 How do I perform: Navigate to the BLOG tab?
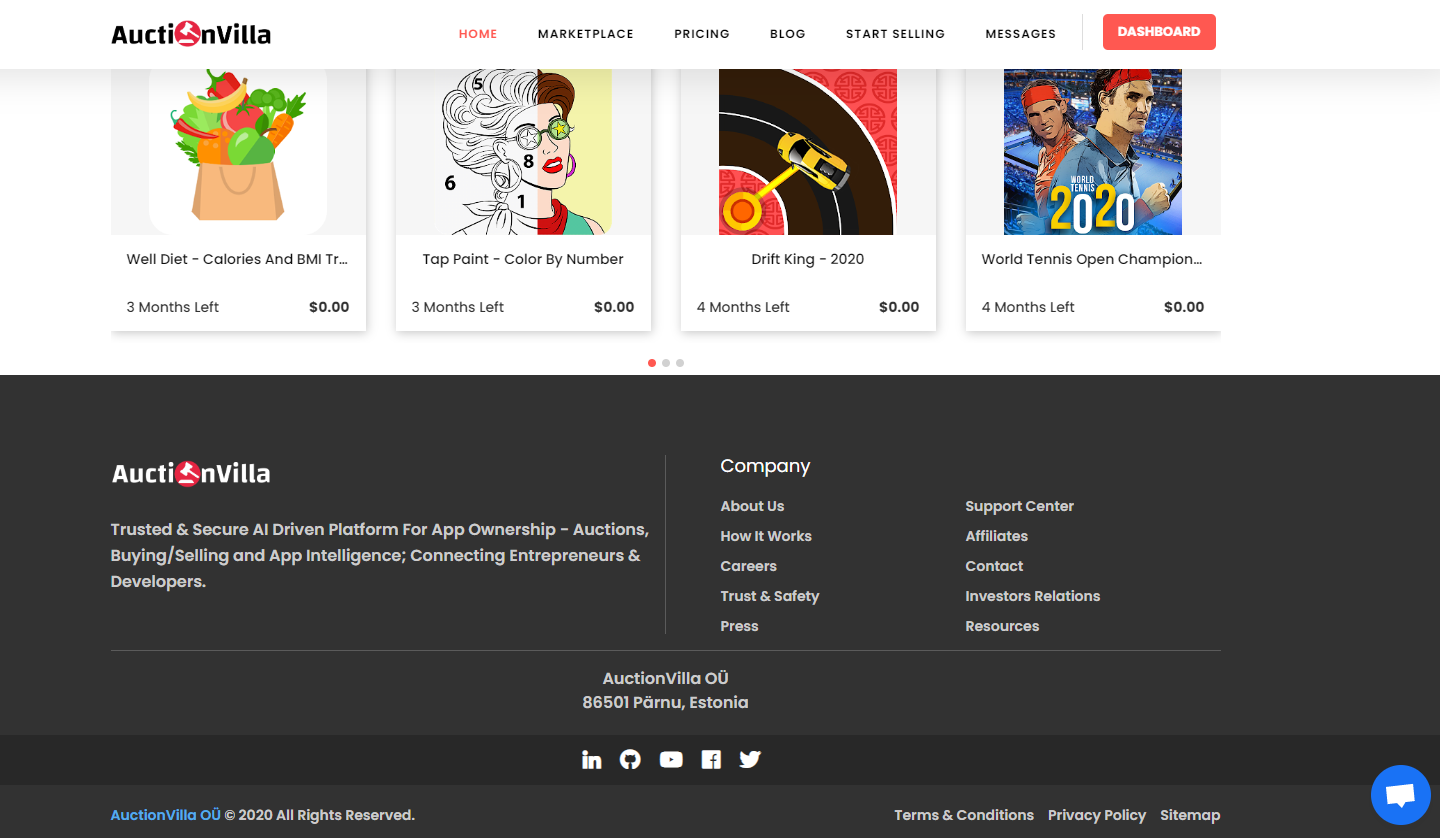click(x=787, y=33)
